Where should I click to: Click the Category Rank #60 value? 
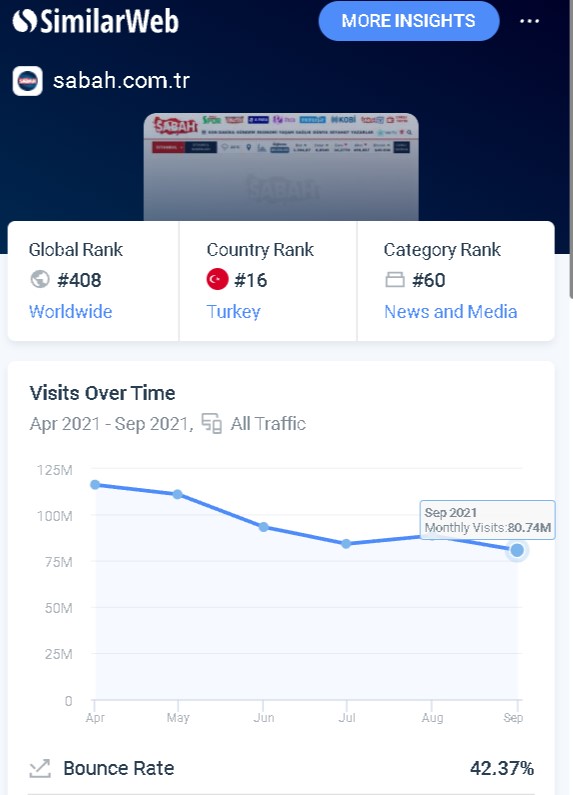(428, 280)
